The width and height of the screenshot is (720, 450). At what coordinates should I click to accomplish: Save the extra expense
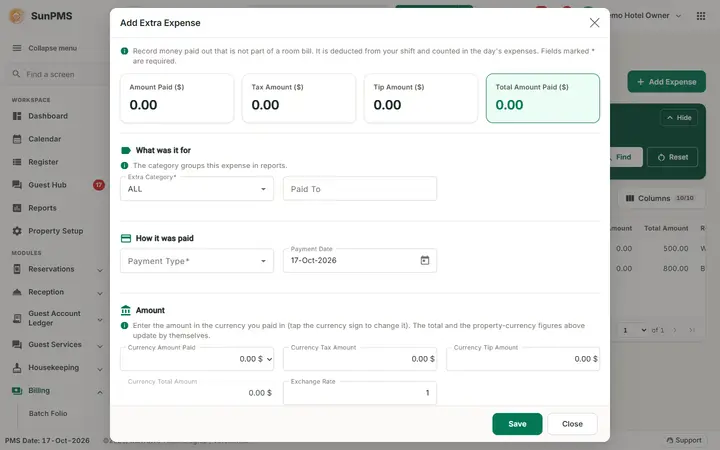(x=517, y=424)
